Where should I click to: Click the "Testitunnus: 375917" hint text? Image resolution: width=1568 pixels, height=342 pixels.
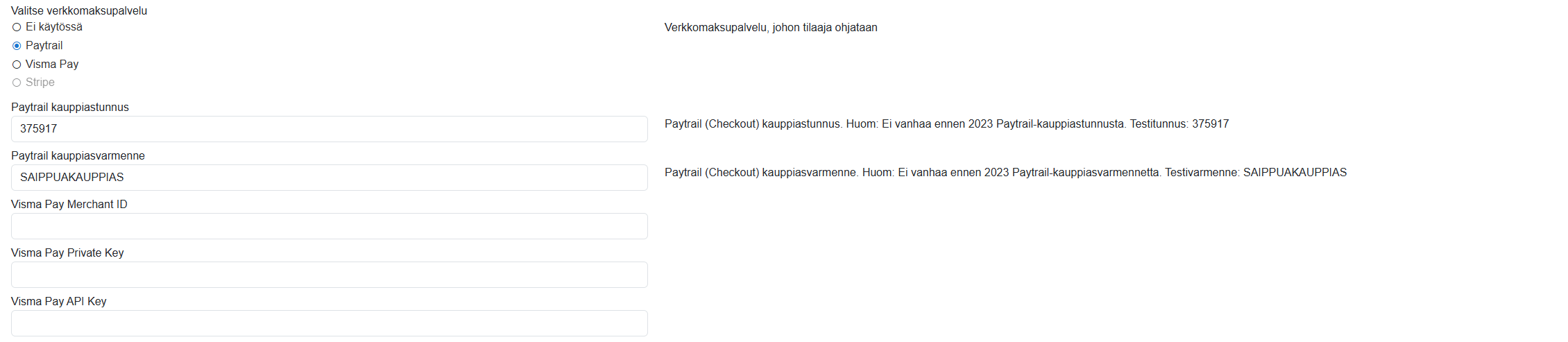point(1179,124)
